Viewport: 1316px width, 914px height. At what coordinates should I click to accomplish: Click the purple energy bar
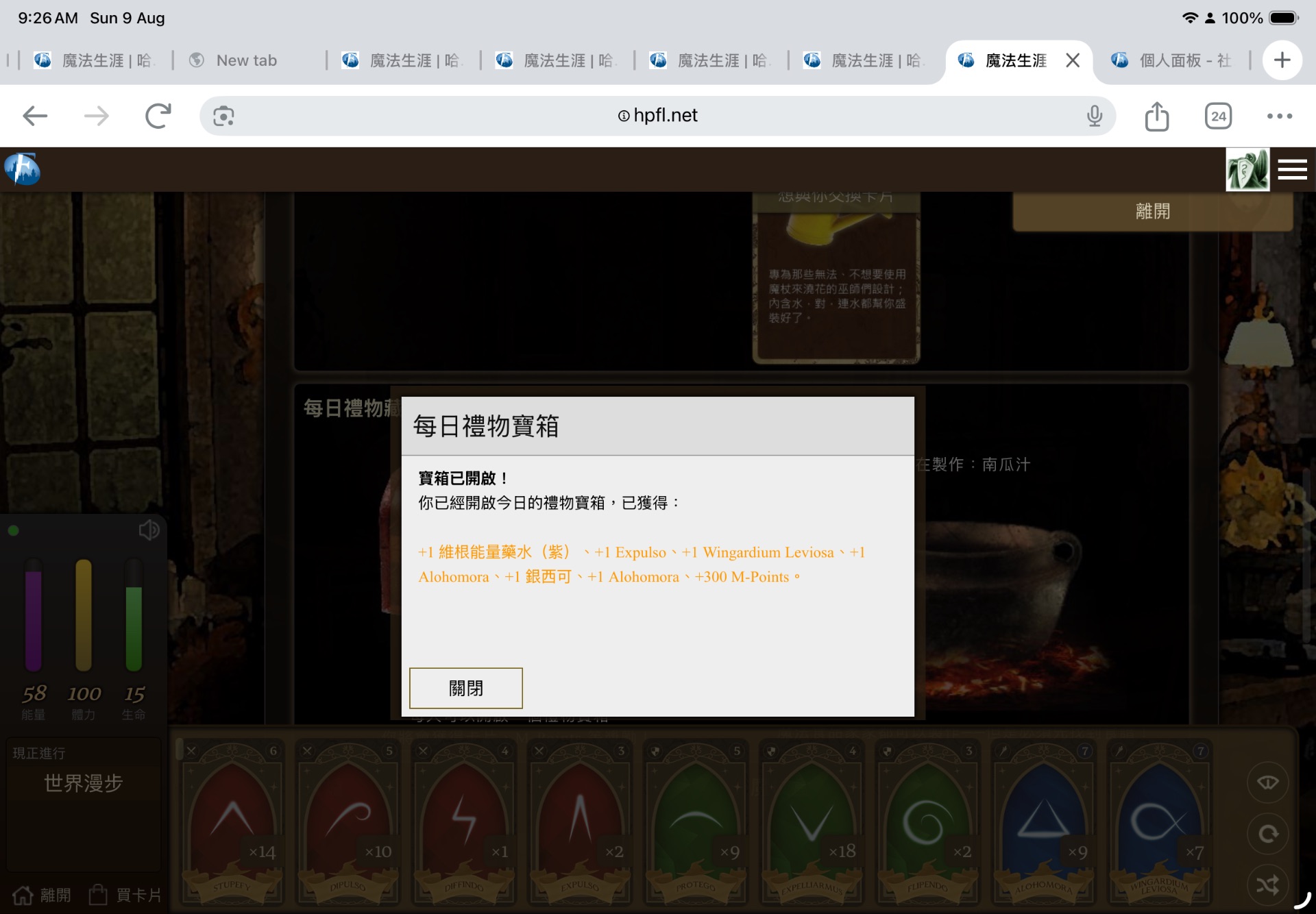33,615
